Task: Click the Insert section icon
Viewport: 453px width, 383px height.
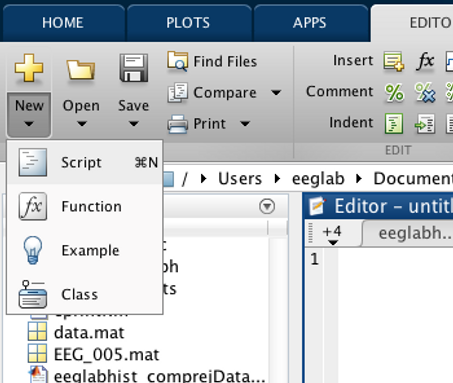Action: tap(394, 62)
